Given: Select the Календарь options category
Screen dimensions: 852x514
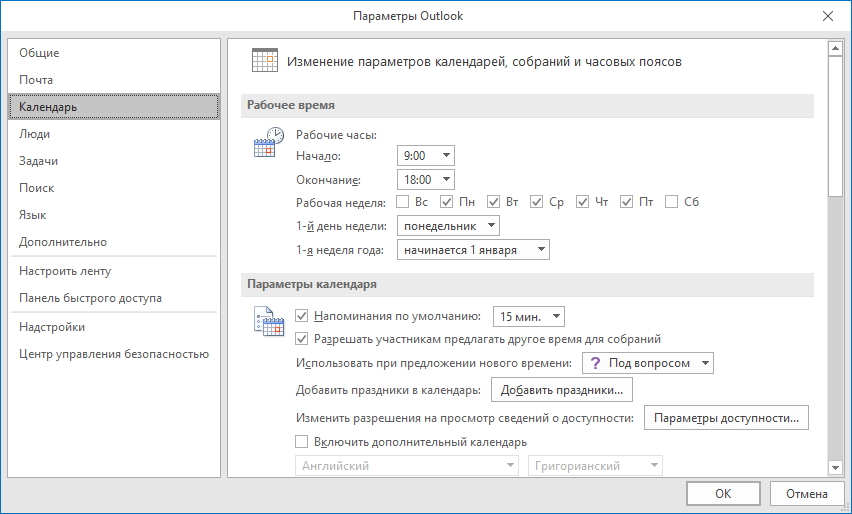Looking at the screenshot, I should (114, 106).
